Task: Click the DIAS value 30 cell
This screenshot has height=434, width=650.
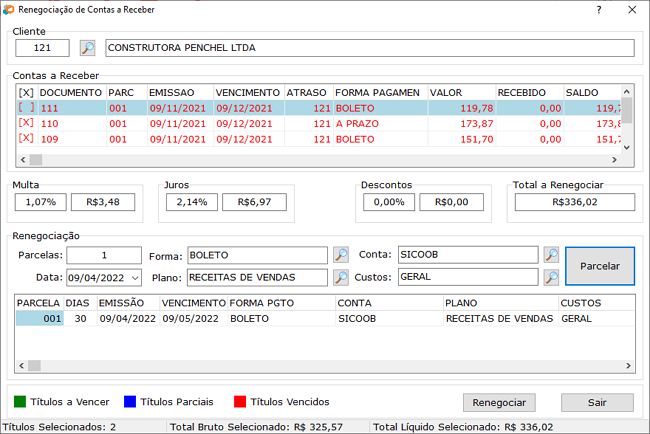Action: coord(80,318)
